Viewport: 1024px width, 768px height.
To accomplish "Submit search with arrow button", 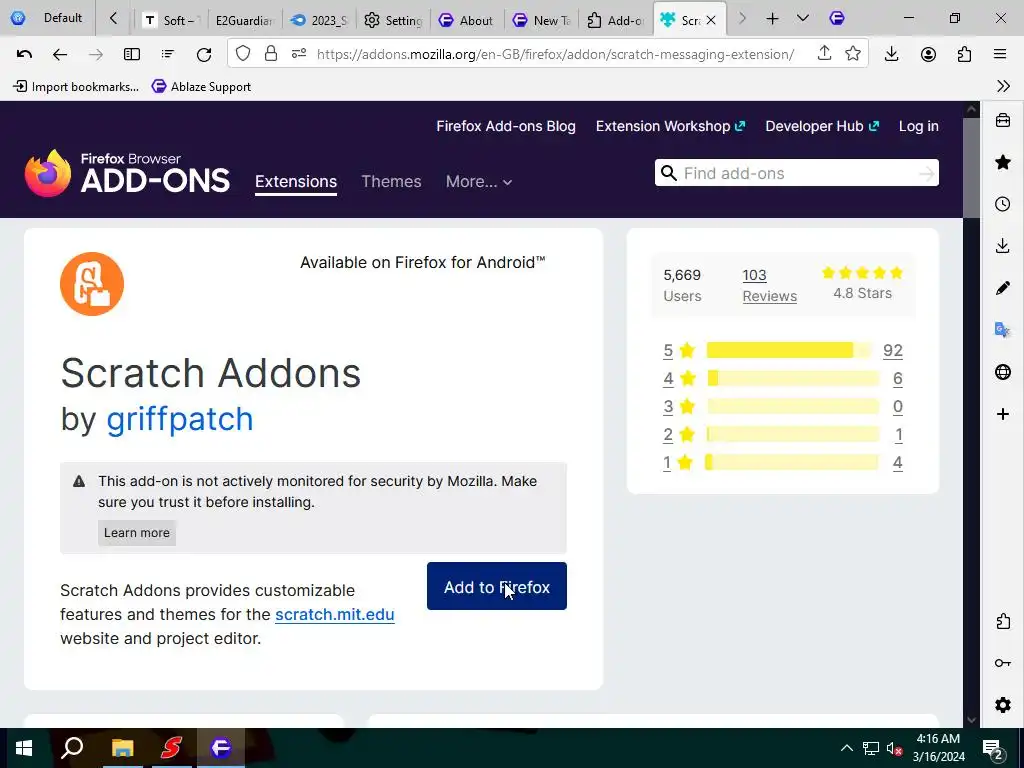I will click(x=926, y=173).
